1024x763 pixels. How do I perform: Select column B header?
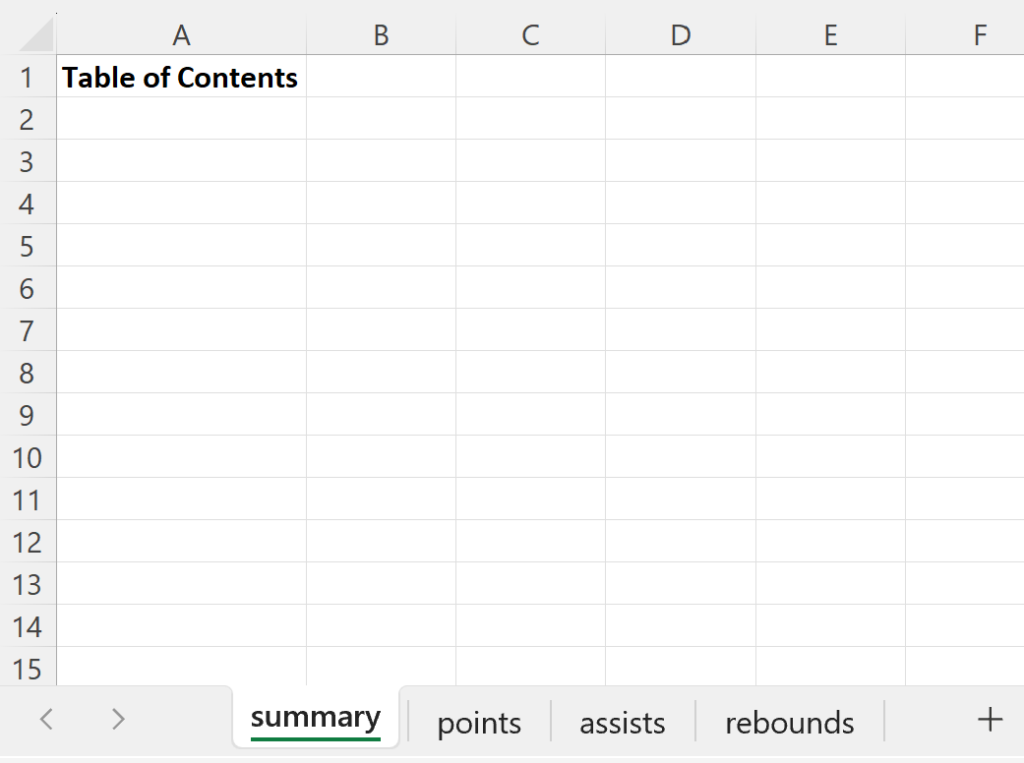tap(381, 35)
